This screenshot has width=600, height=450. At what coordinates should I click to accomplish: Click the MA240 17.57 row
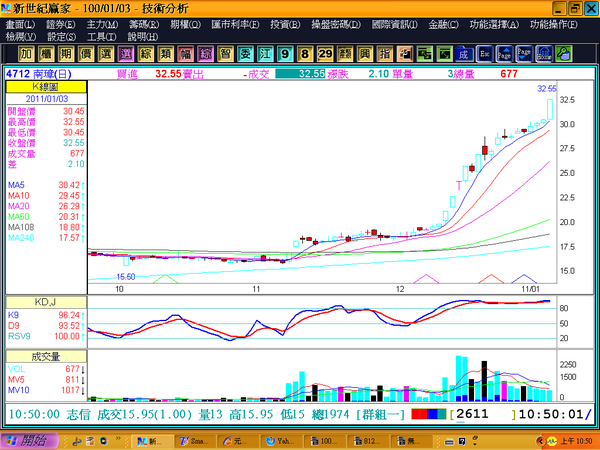tap(46, 238)
